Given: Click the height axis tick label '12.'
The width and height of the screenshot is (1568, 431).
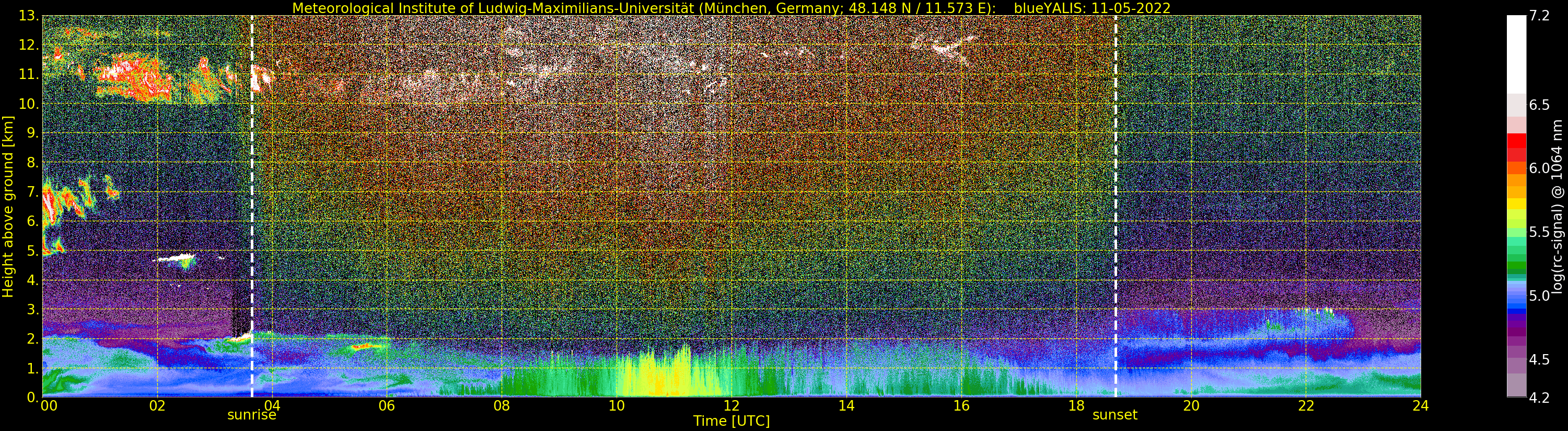Looking at the screenshot, I should pyautogui.click(x=29, y=45).
